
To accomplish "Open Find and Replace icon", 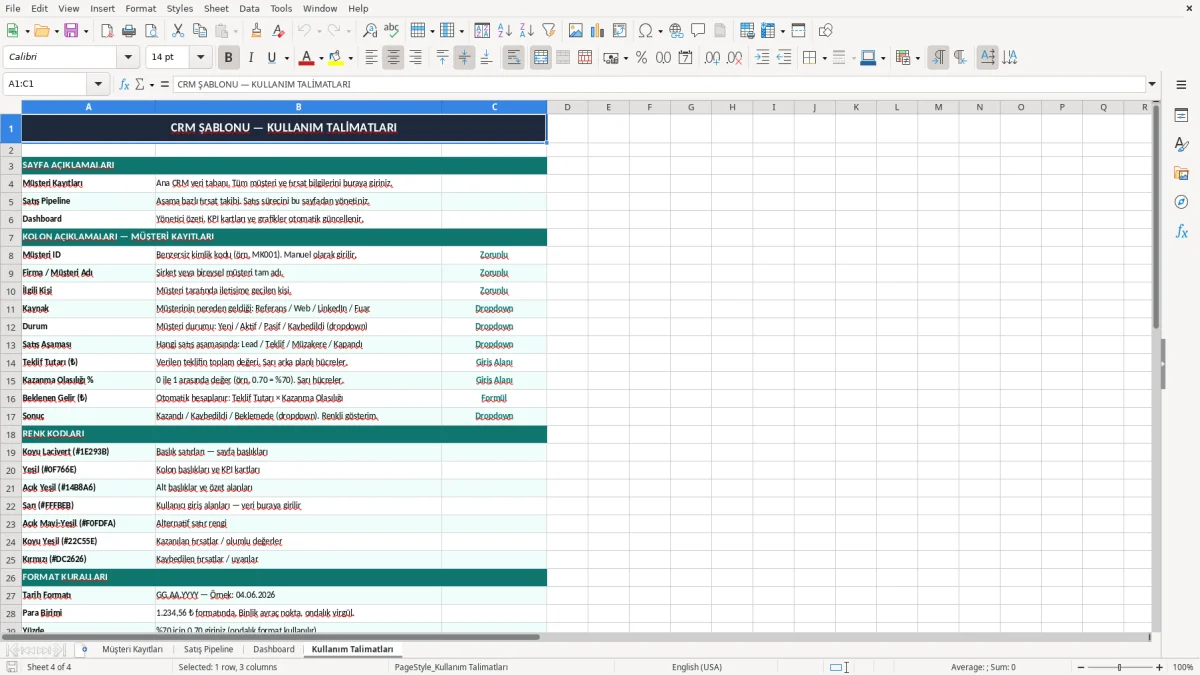I will tap(370, 31).
